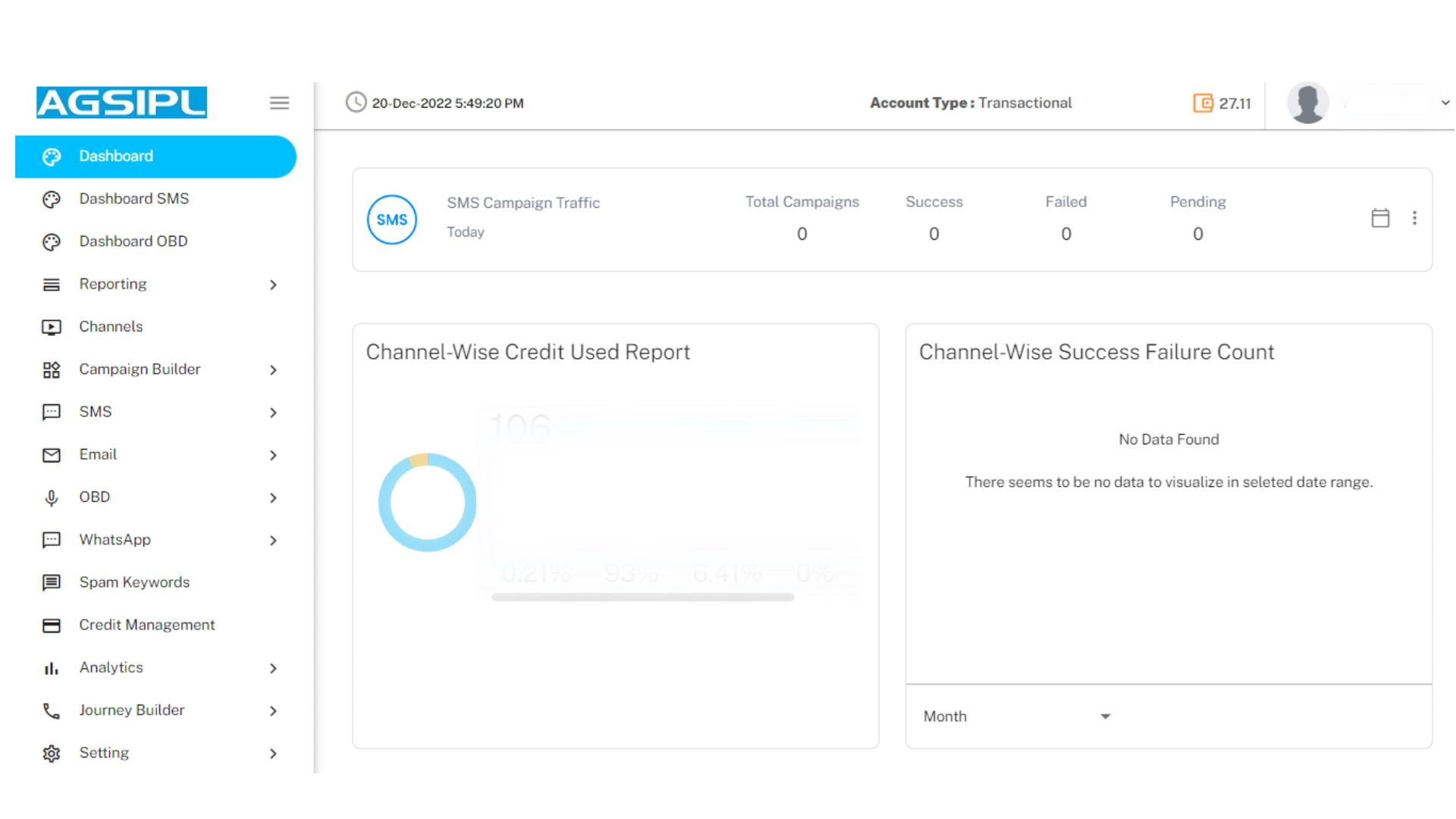Click the Campaign Builder widgets icon
Image resolution: width=1456 pixels, height=819 pixels.
tap(52, 369)
